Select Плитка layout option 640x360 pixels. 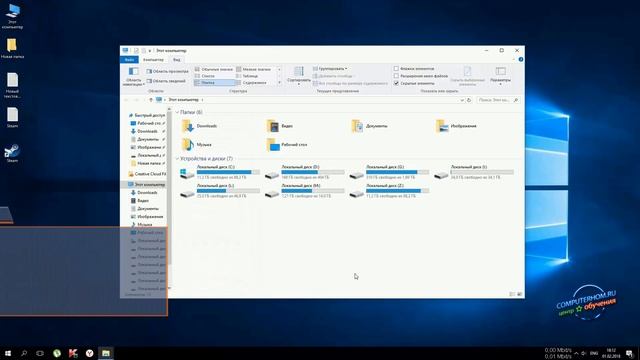coord(214,82)
